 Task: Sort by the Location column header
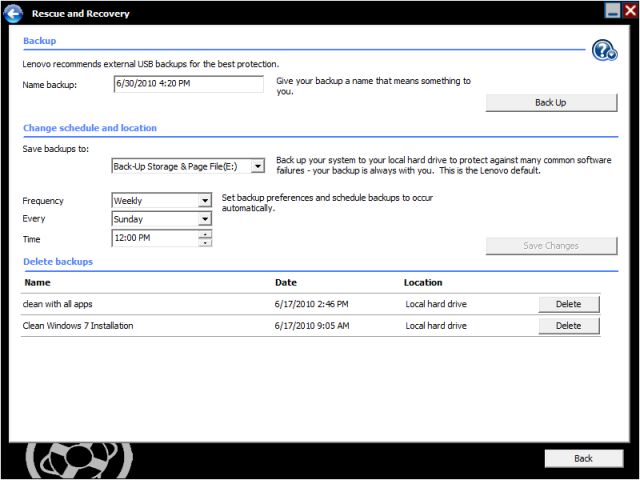point(423,282)
